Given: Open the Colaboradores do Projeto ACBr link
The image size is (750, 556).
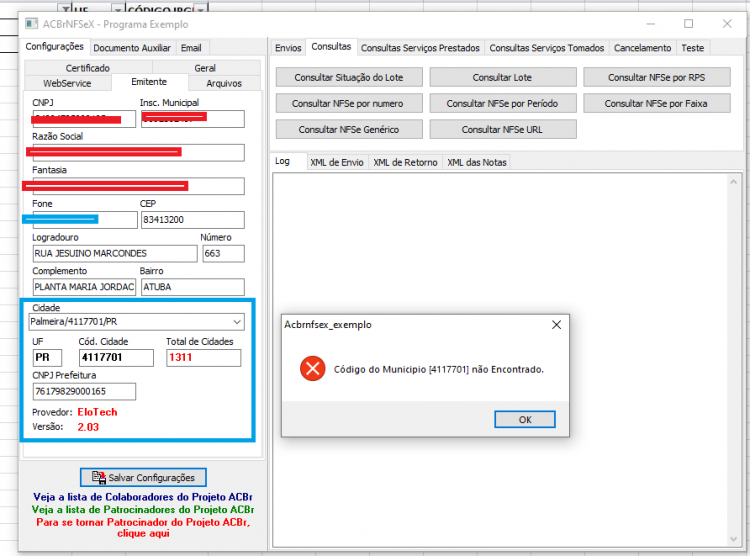Looking at the screenshot, I should (143, 497).
